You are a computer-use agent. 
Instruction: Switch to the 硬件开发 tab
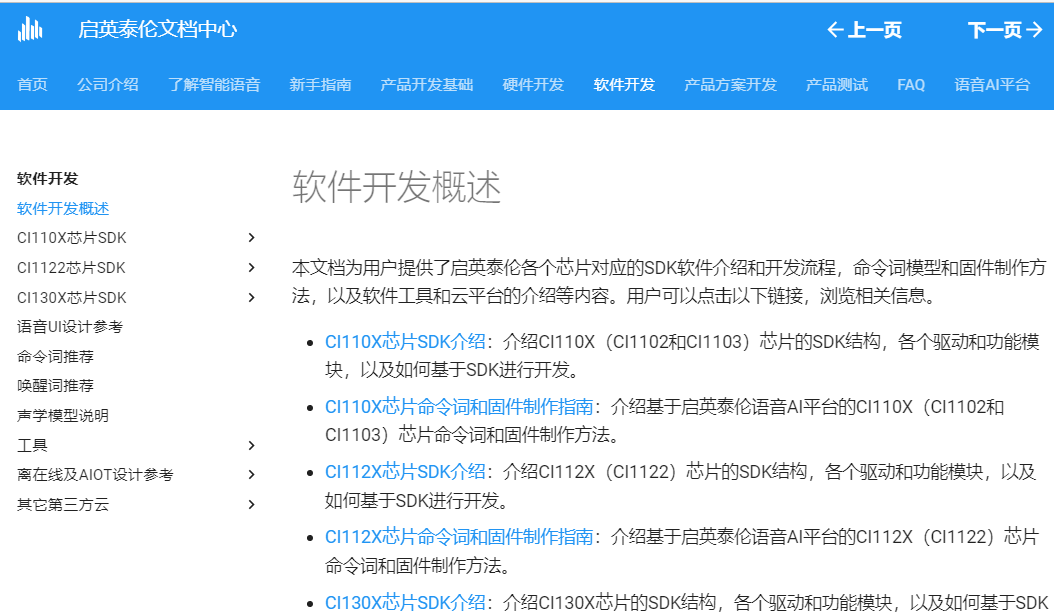pos(533,85)
